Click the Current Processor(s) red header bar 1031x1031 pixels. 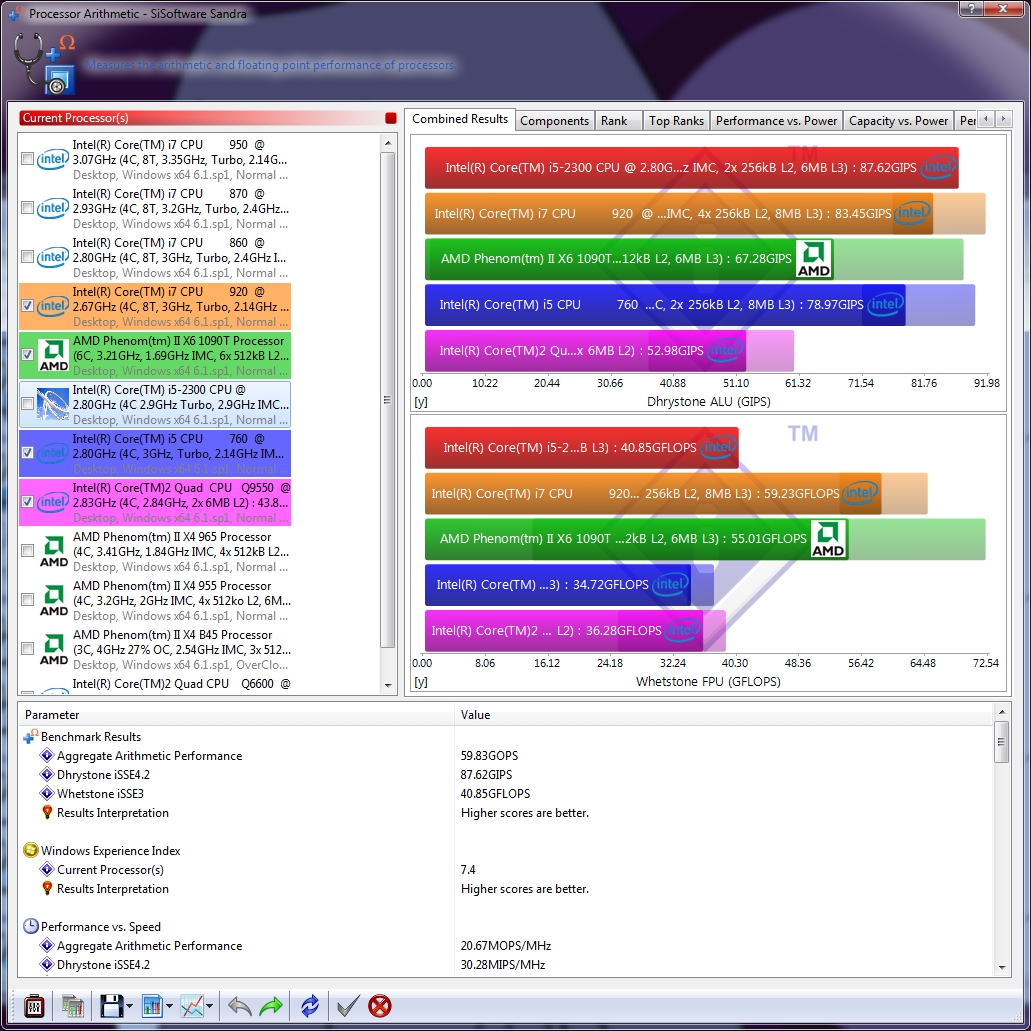coord(208,118)
